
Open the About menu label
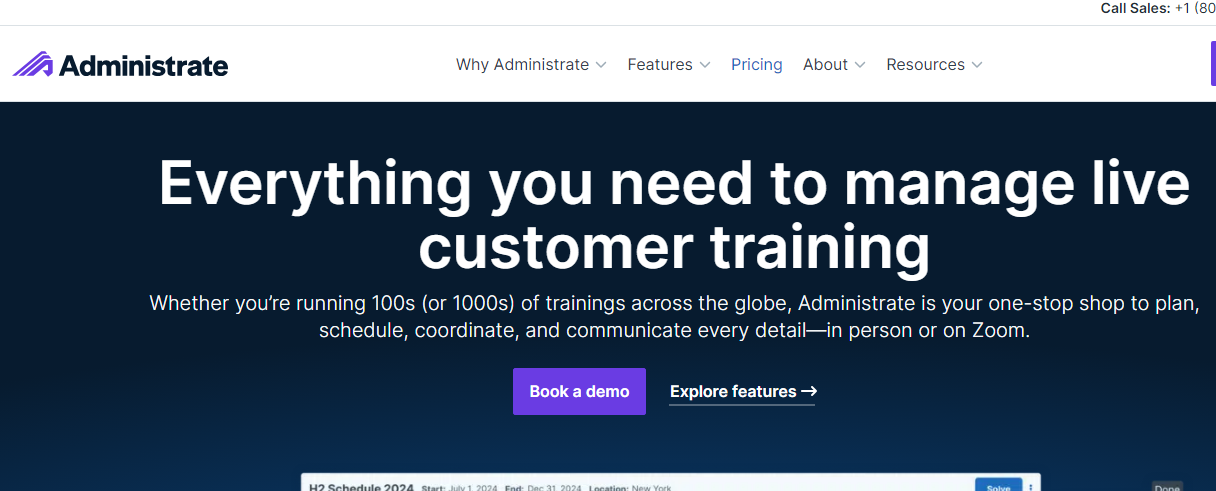[x=825, y=65]
